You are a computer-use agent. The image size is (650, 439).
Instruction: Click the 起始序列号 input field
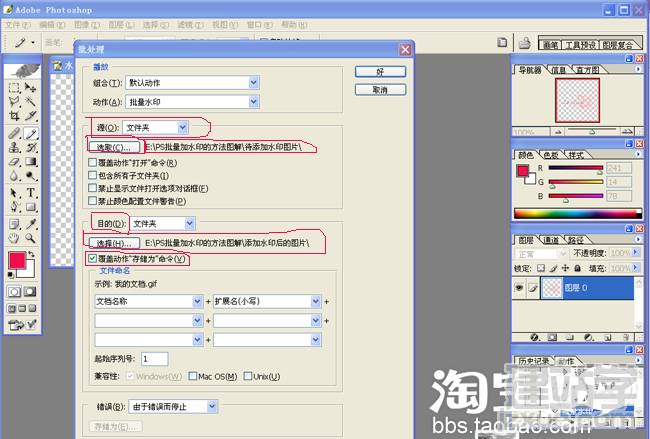pyautogui.click(x=155, y=359)
